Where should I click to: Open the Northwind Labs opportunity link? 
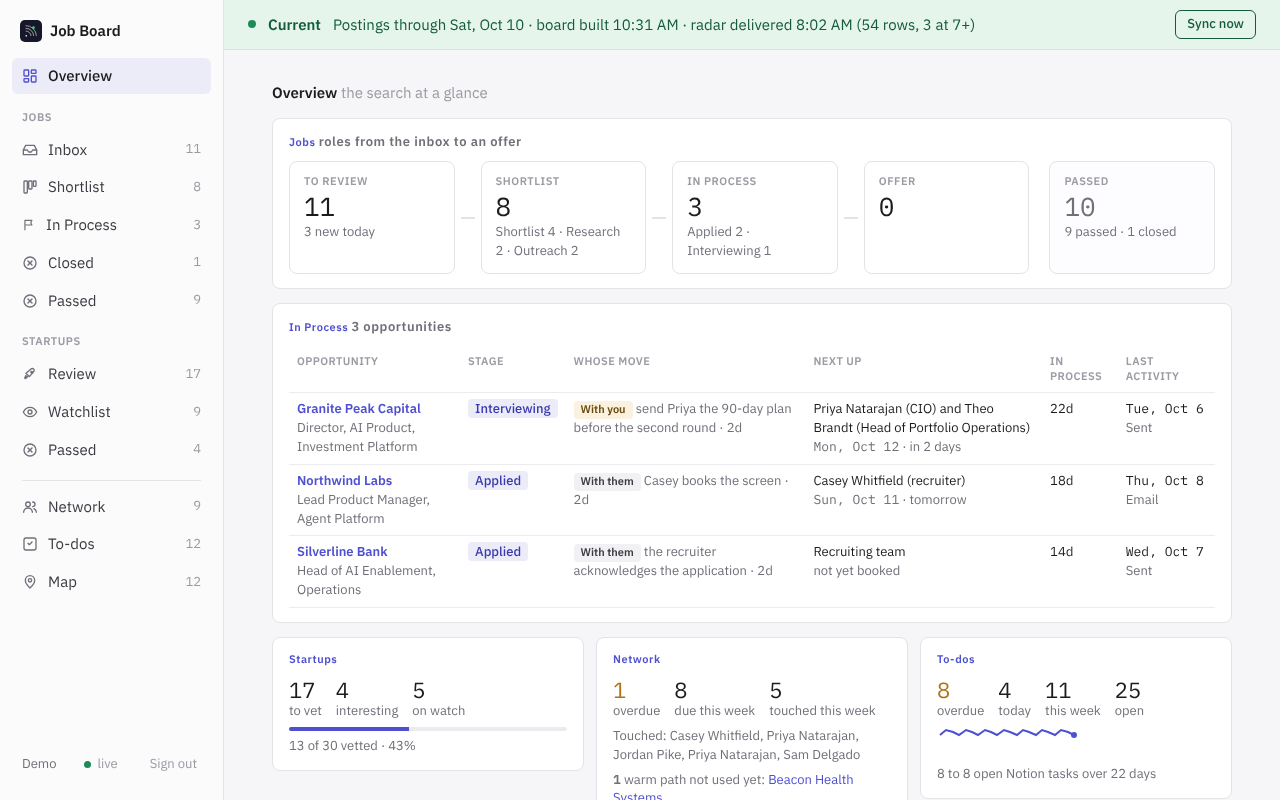coord(344,480)
